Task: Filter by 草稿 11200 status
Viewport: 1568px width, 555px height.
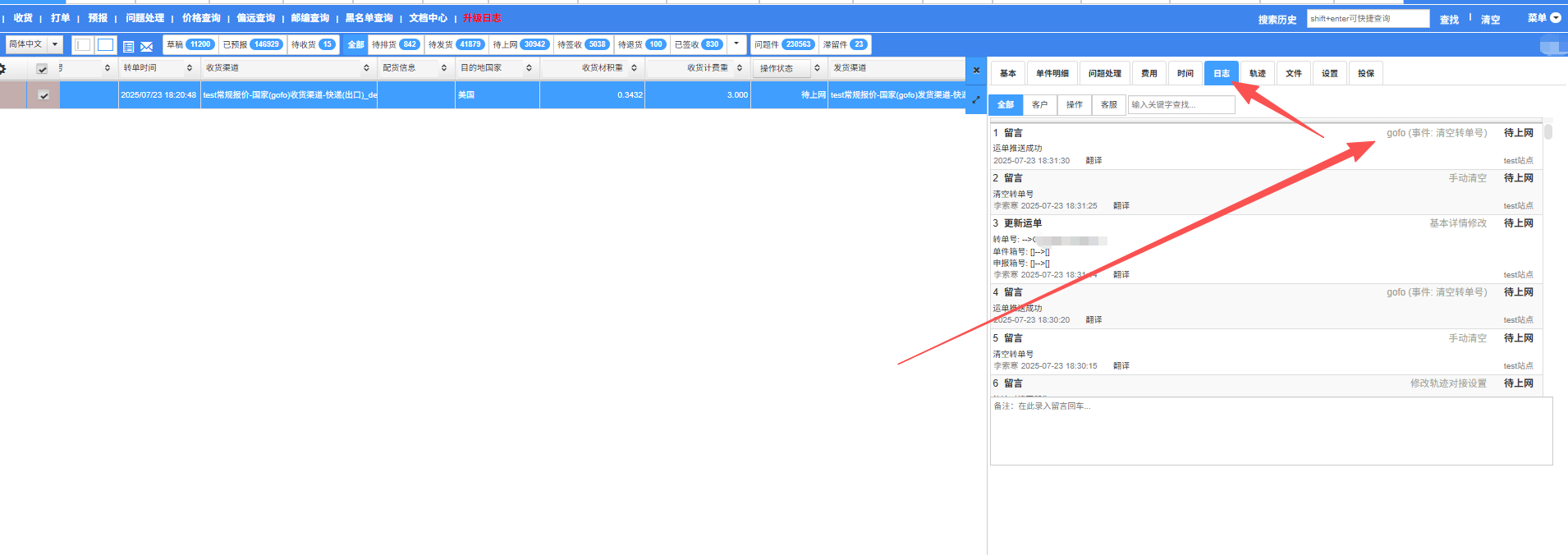Action: point(190,44)
